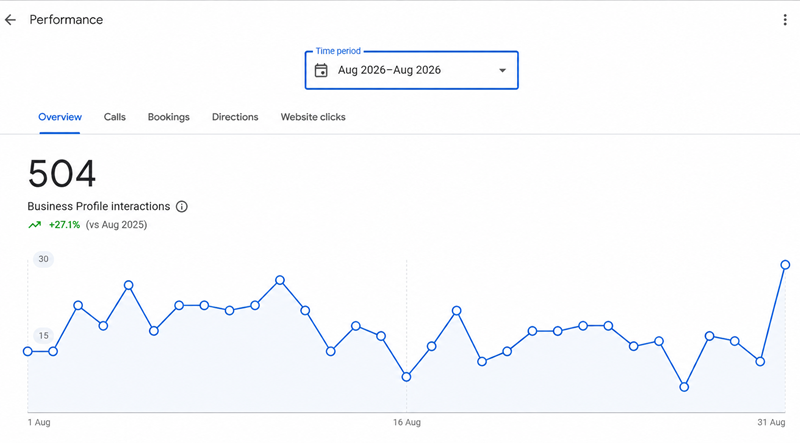Click the (vs Aug 2025) comparison text

tap(116, 225)
